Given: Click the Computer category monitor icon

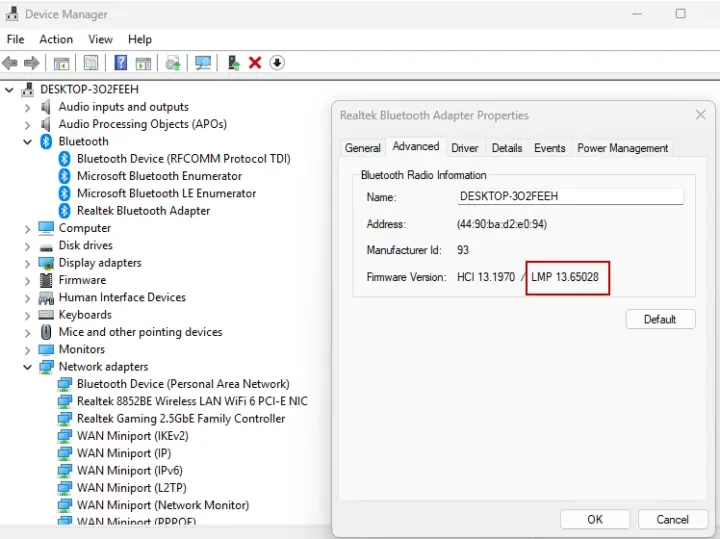Looking at the screenshot, I should coord(46,228).
